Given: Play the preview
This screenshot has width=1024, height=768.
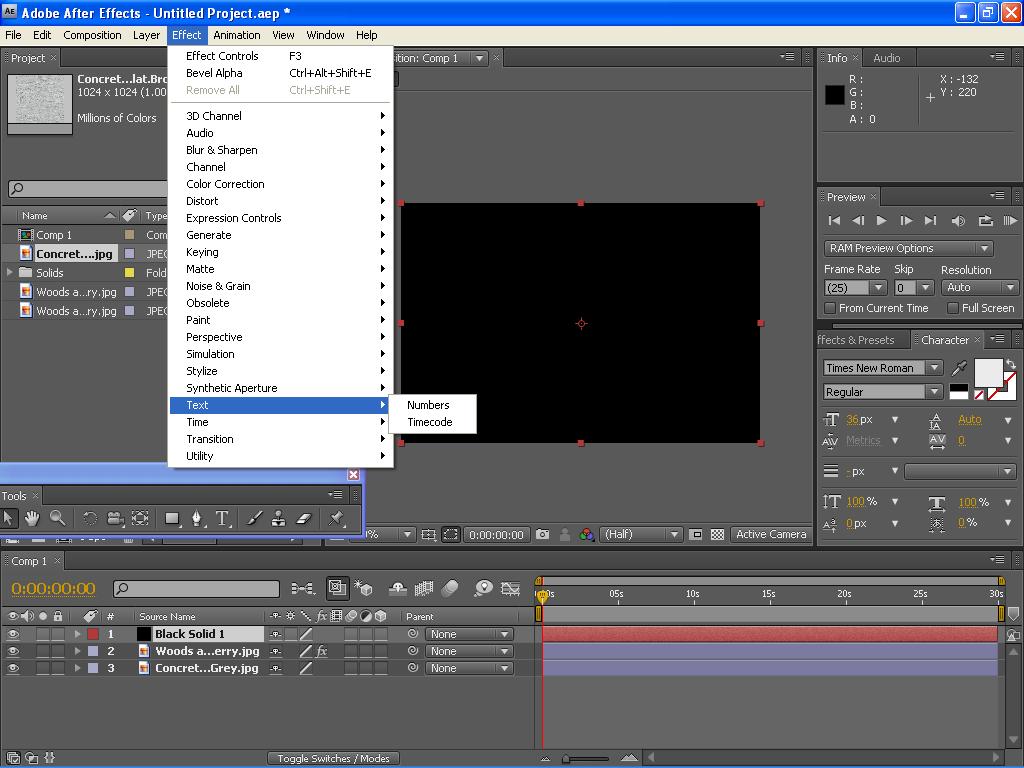Looking at the screenshot, I should pos(881,221).
